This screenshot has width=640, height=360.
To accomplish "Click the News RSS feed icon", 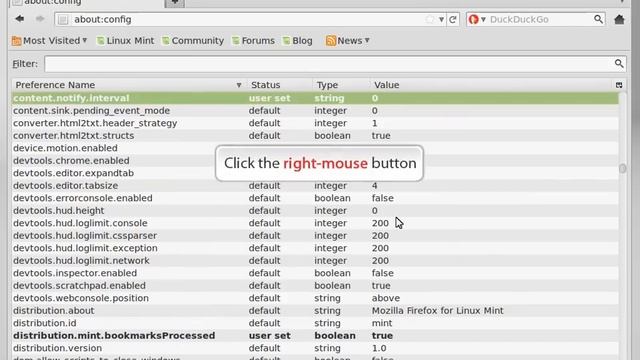I will pos(331,40).
